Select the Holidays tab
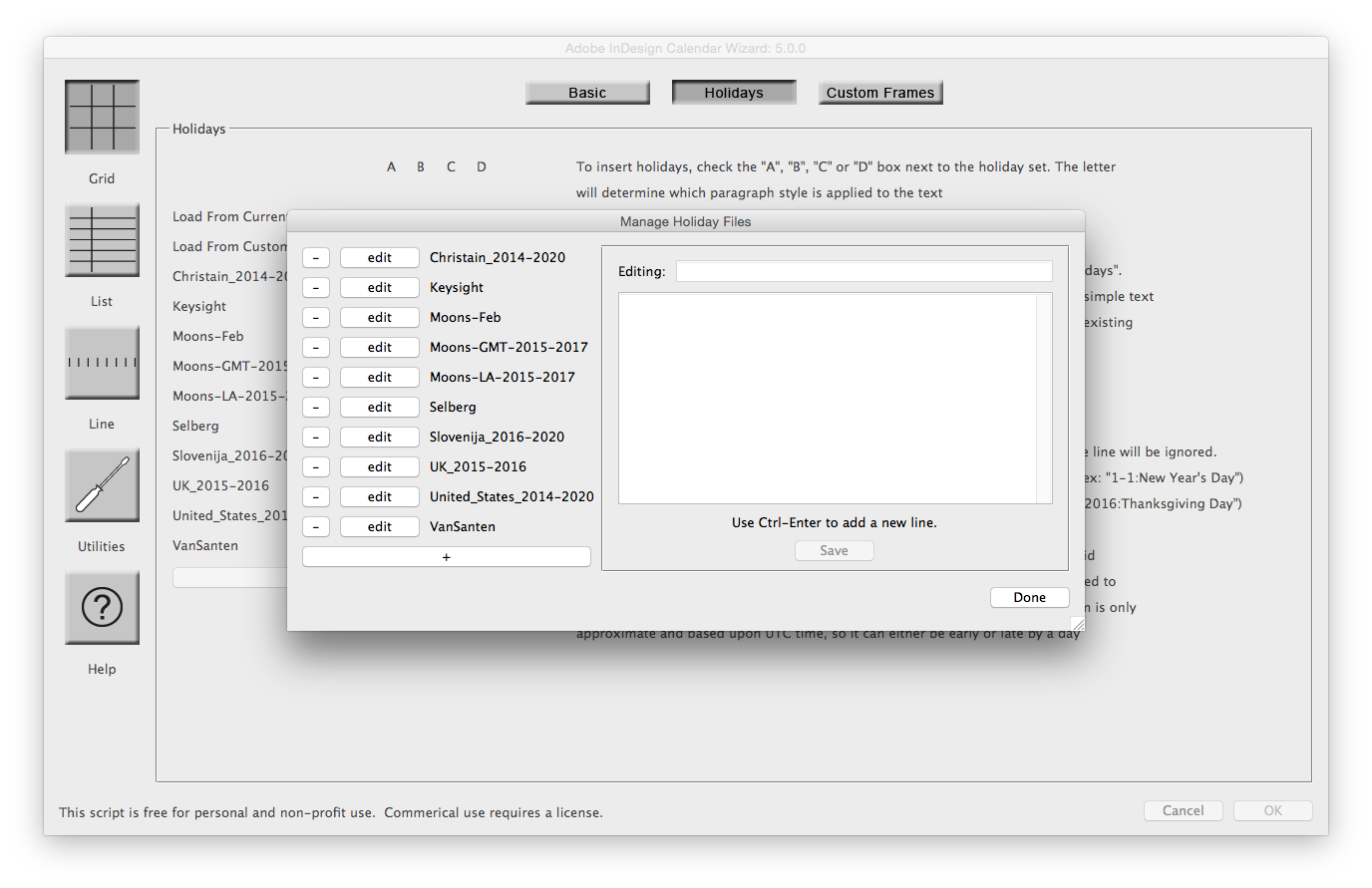 click(733, 92)
